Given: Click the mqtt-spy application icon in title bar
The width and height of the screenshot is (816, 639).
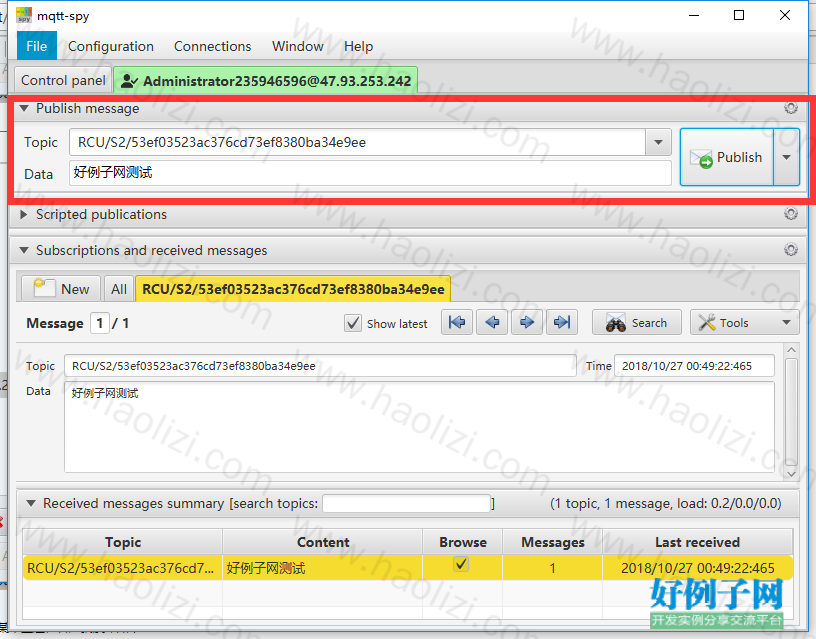Looking at the screenshot, I should (24, 15).
